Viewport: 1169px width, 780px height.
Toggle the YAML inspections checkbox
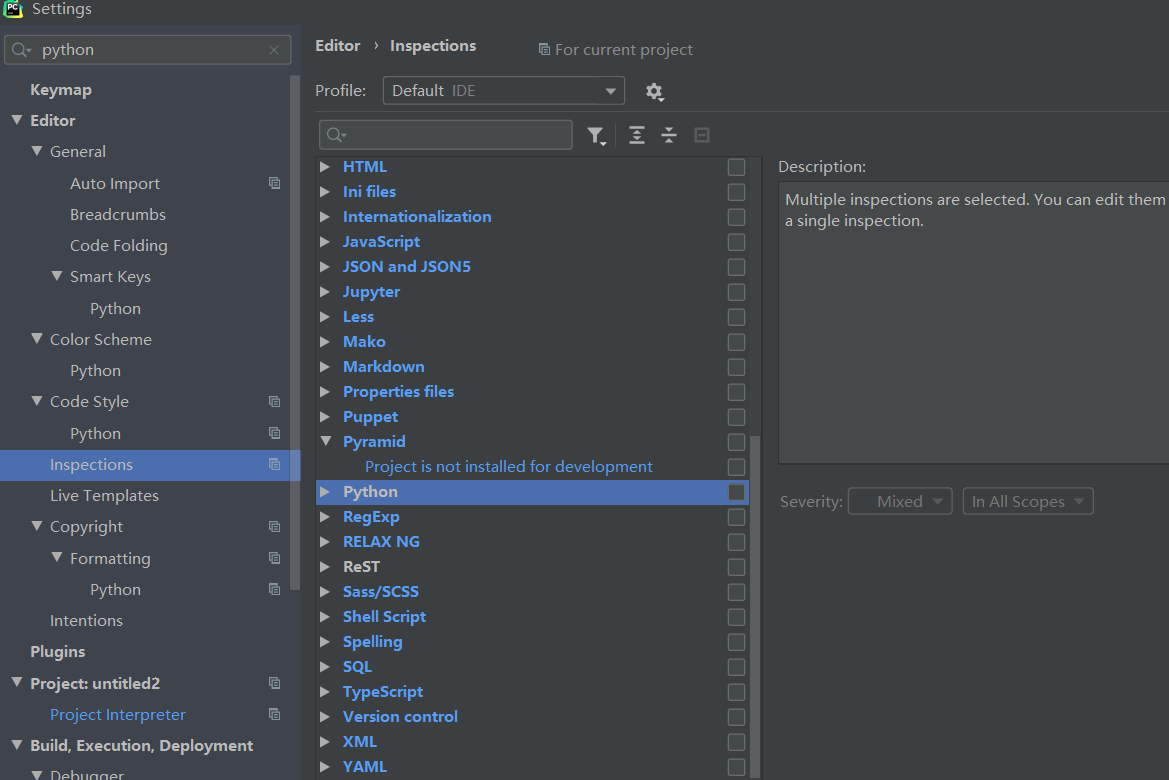click(736, 767)
